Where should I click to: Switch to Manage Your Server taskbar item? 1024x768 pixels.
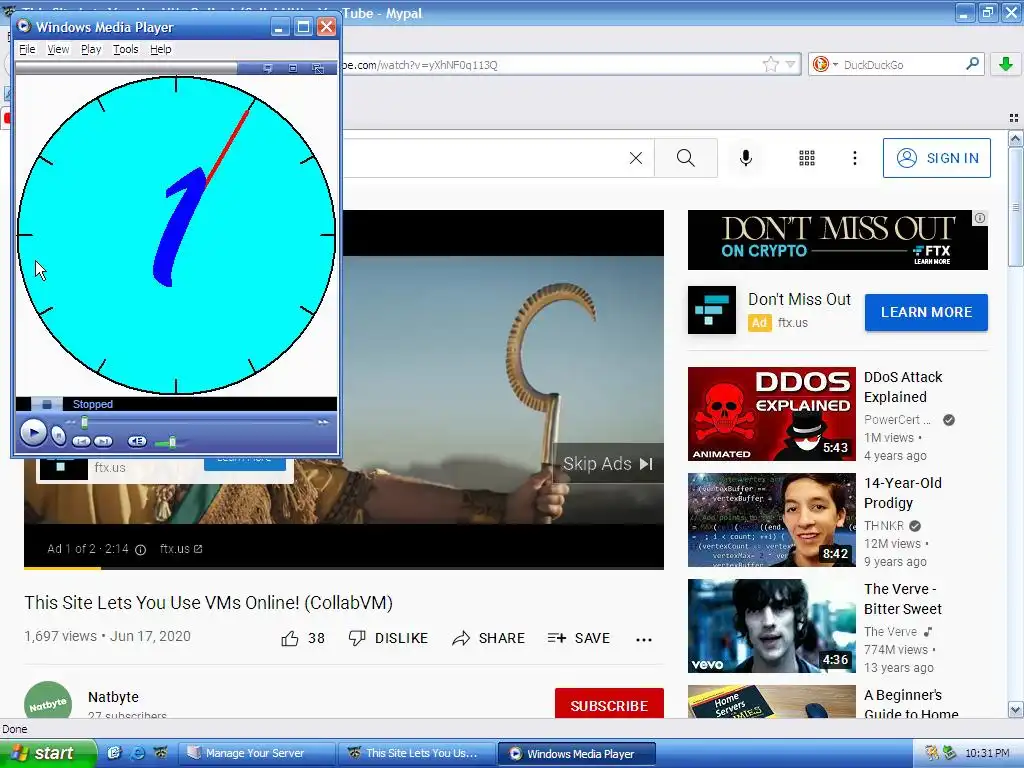[255, 753]
